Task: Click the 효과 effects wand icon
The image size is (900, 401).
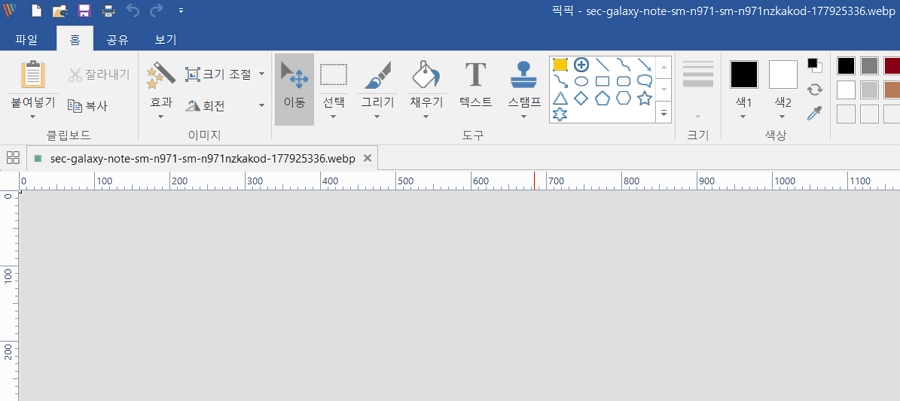Action: (x=161, y=75)
